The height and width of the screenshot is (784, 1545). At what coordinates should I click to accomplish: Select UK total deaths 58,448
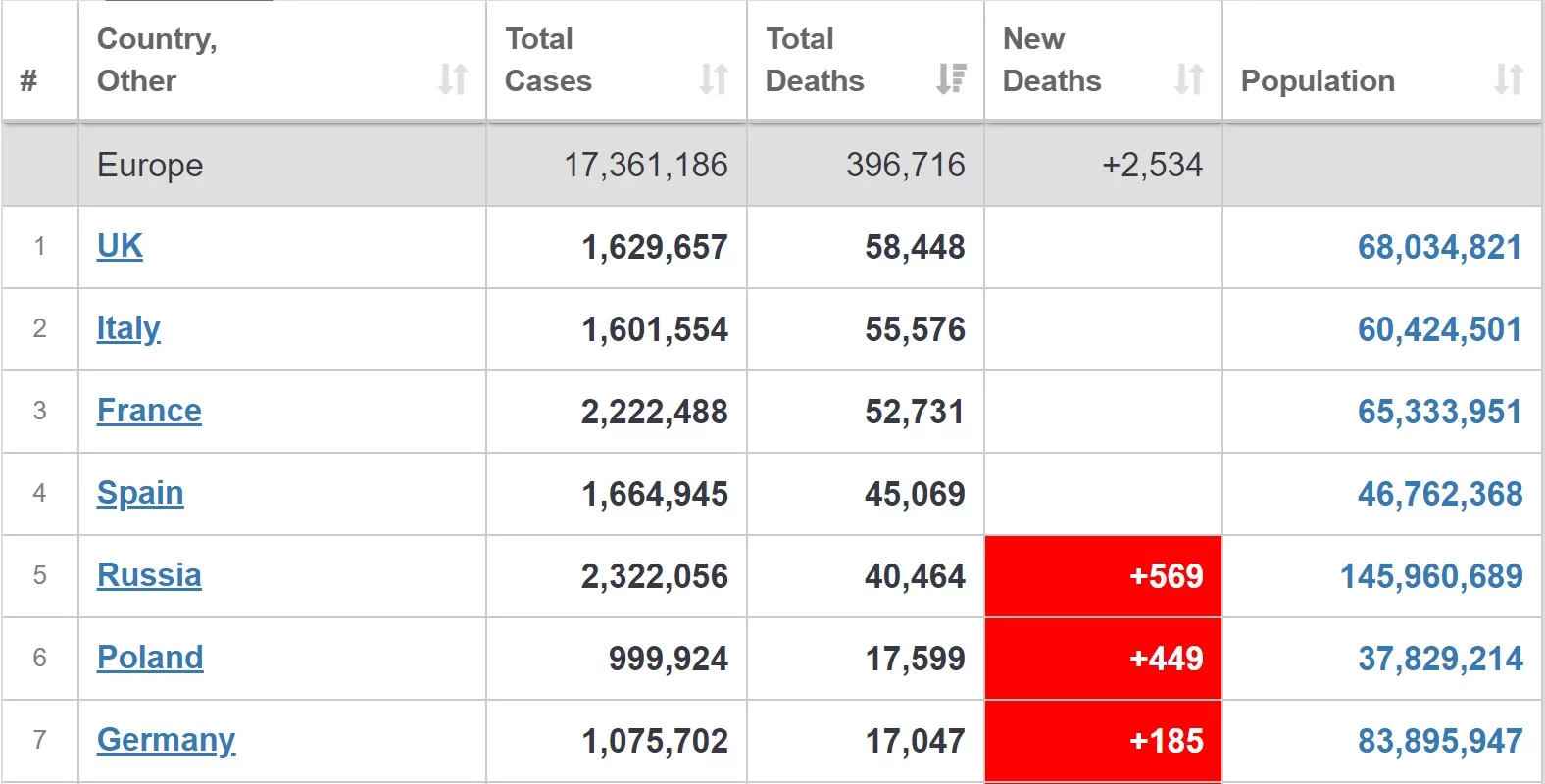(915, 247)
